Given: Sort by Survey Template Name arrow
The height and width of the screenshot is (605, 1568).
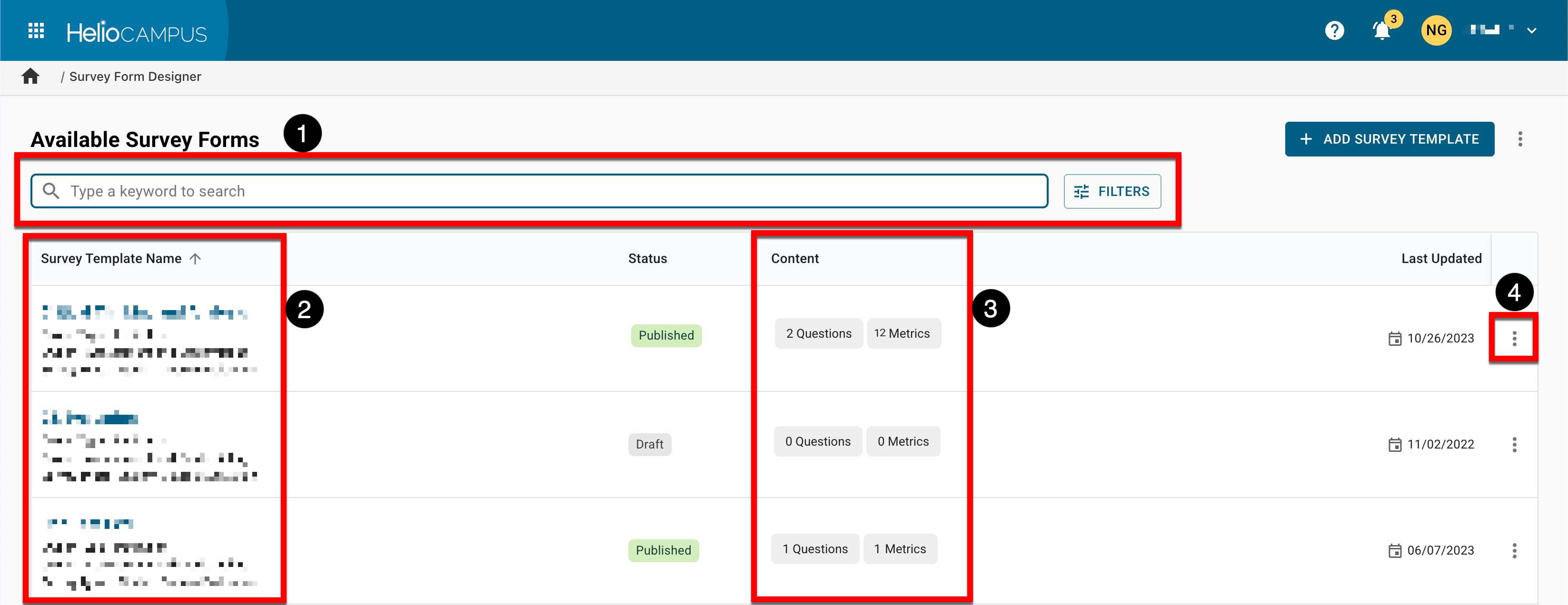Looking at the screenshot, I should pos(195,259).
